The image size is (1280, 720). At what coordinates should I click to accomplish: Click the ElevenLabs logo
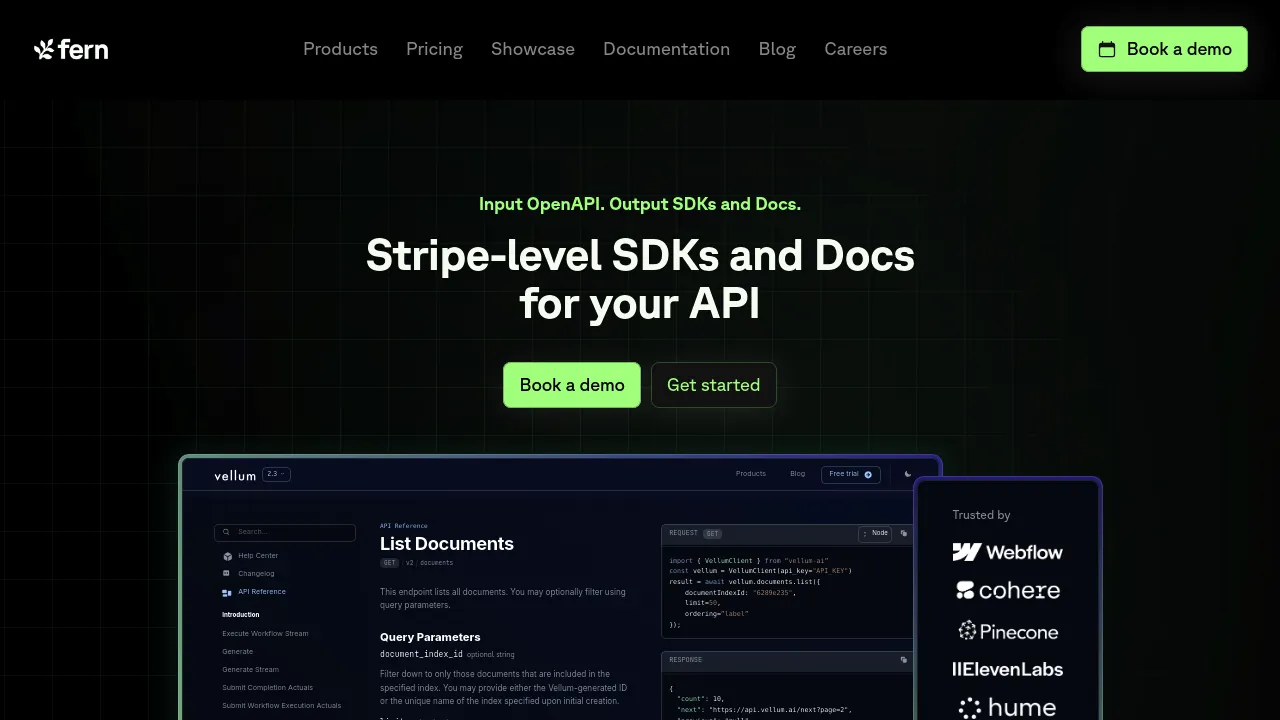(1007, 669)
